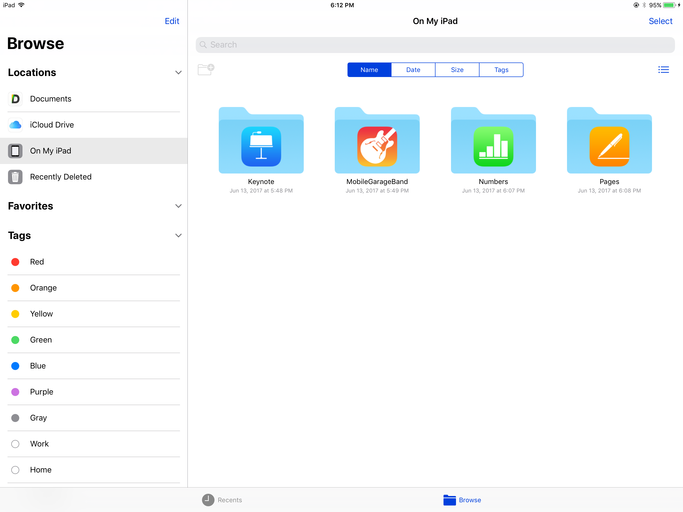The width and height of the screenshot is (683, 512).
Task: Tap the On My iPad title
Action: pyautogui.click(x=435, y=21)
